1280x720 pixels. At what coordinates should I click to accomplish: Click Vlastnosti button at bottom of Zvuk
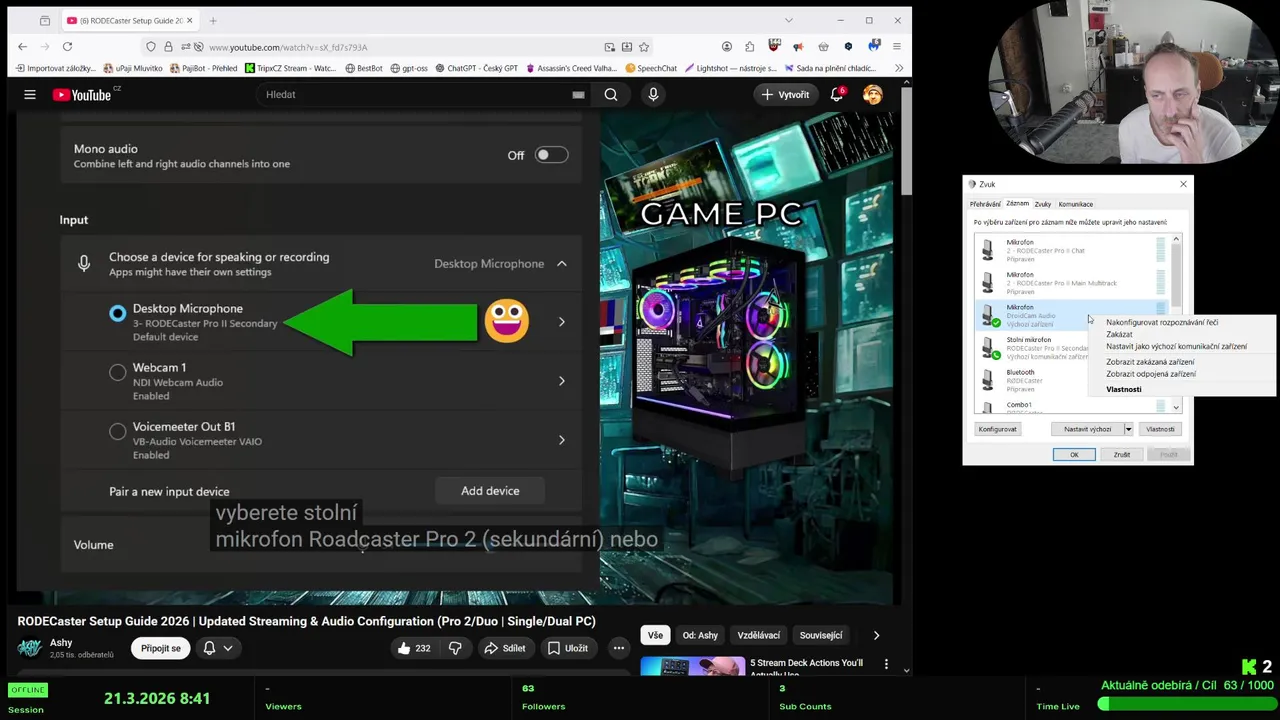(x=1160, y=429)
